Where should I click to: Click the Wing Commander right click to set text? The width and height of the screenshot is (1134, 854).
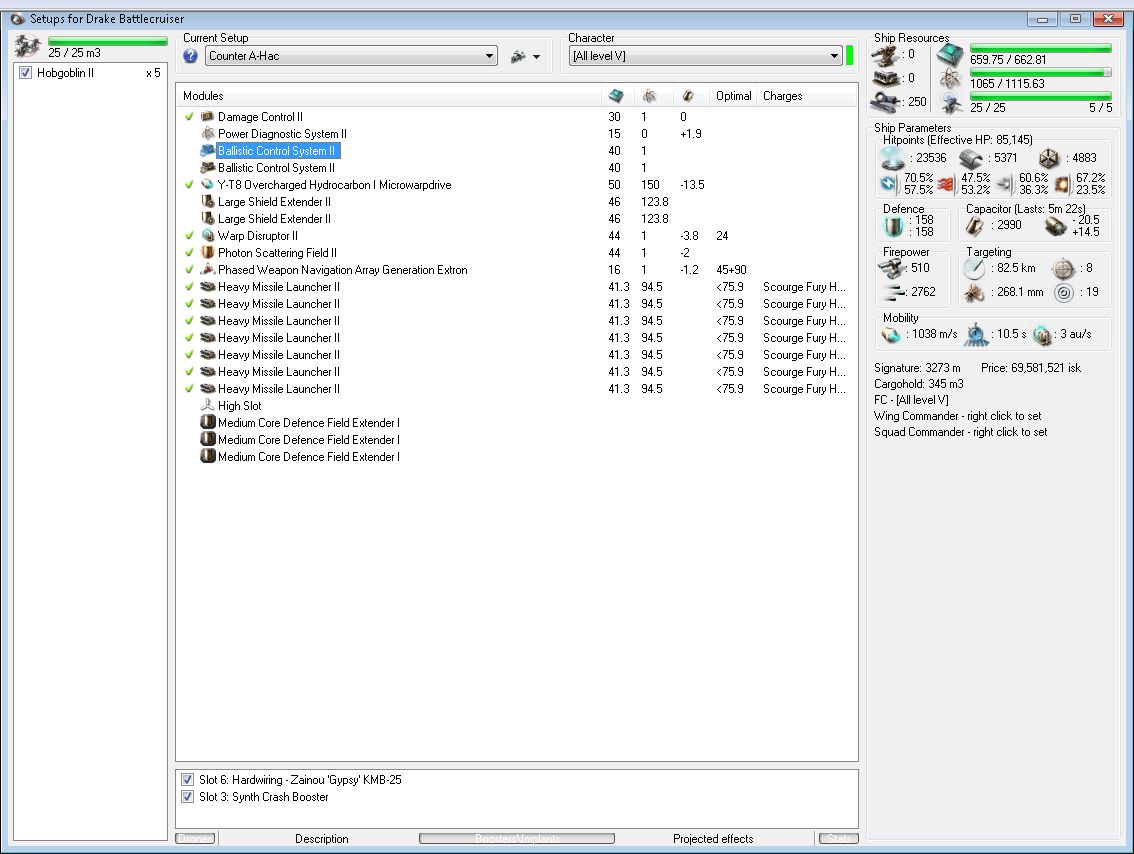click(x=958, y=416)
